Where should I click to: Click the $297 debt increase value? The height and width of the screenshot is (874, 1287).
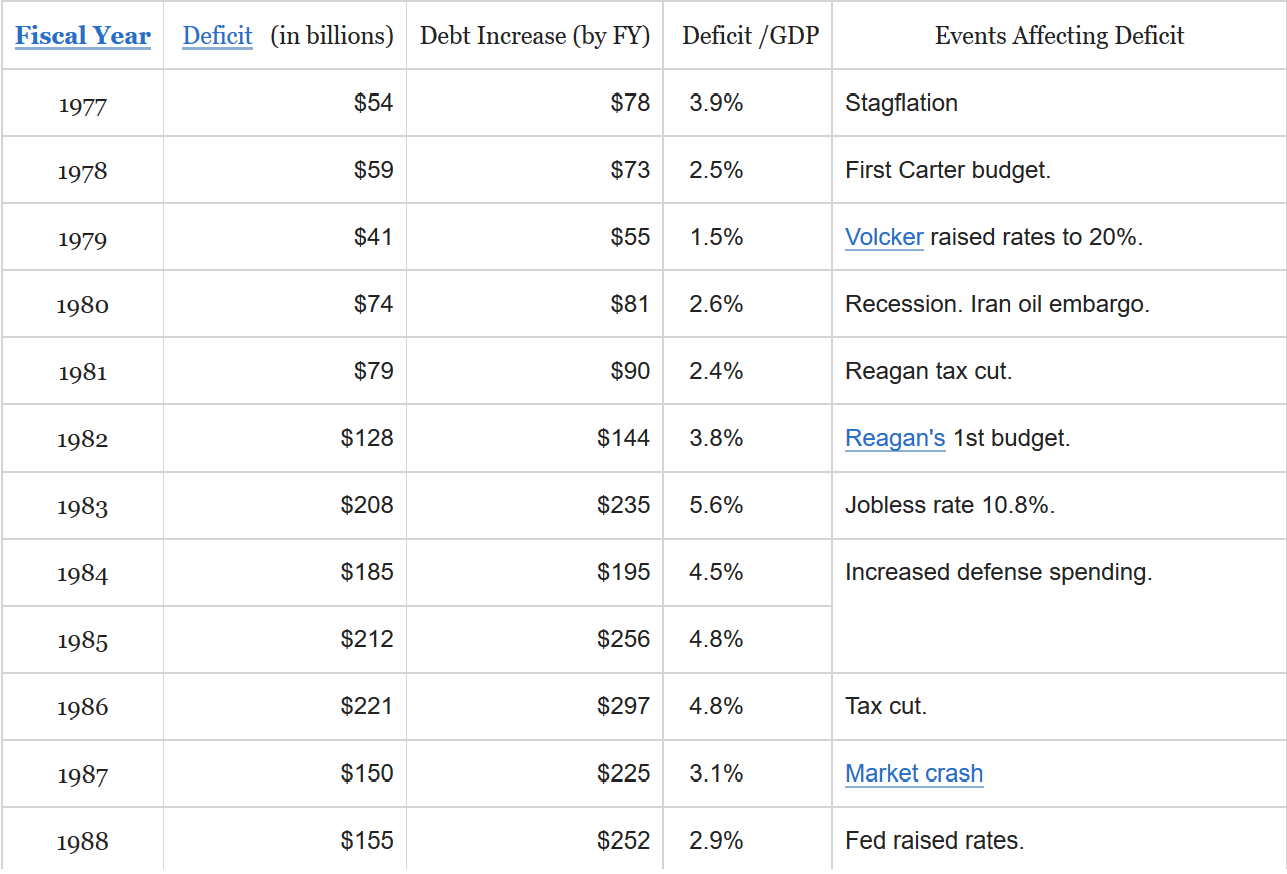[x=623, y=706]
